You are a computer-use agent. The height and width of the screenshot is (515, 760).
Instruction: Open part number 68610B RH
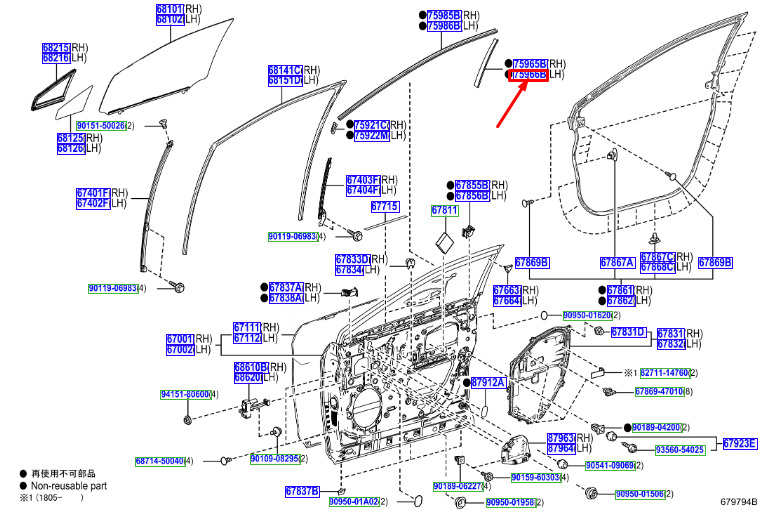251,367
